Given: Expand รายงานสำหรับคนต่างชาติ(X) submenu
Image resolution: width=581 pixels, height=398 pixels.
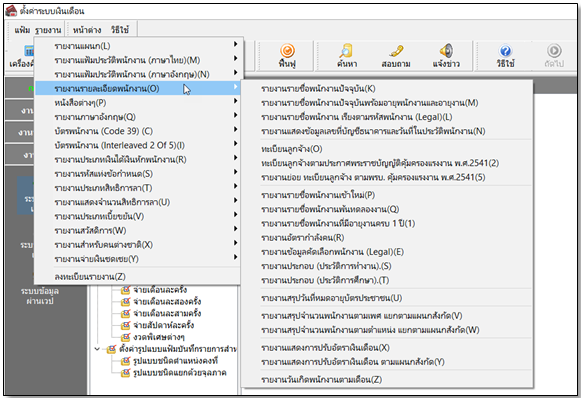Looking at the screenshot, I should (x=138, y=245).
